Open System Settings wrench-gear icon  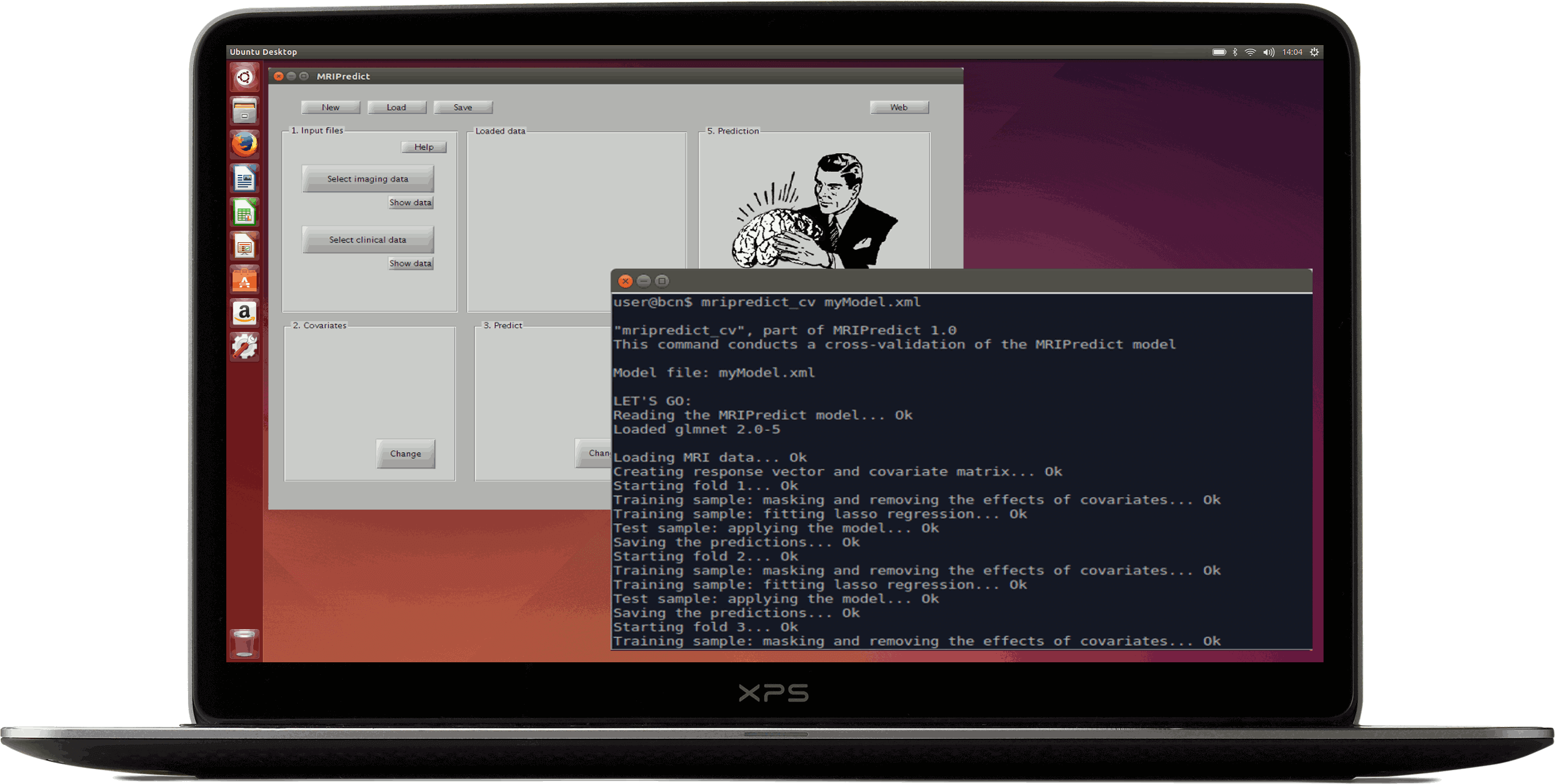[245, 347]
